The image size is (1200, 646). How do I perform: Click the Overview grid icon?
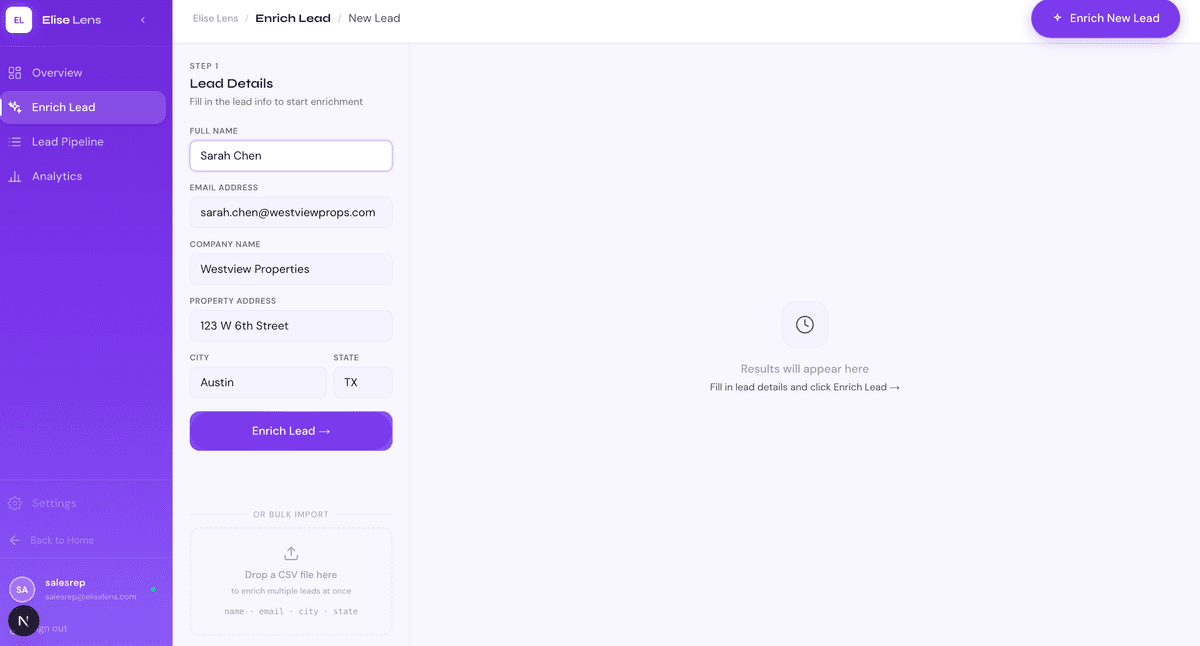(15, 73)
